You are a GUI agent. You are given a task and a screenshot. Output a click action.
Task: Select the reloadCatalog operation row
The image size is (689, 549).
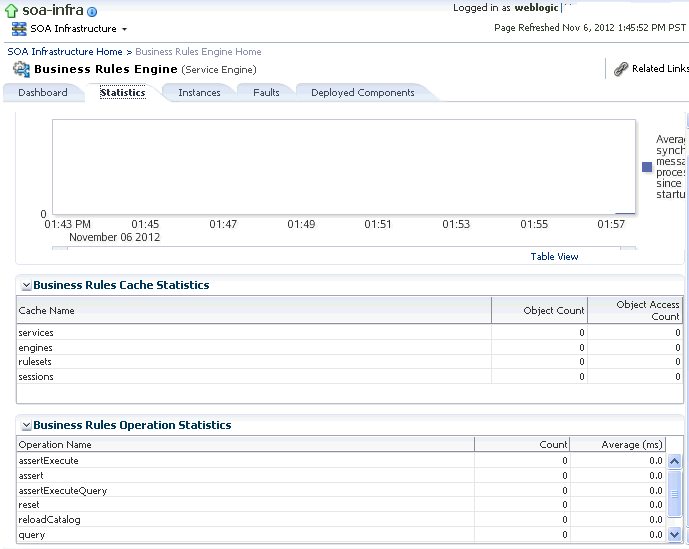pyautogui.click(x=341, y=520)
